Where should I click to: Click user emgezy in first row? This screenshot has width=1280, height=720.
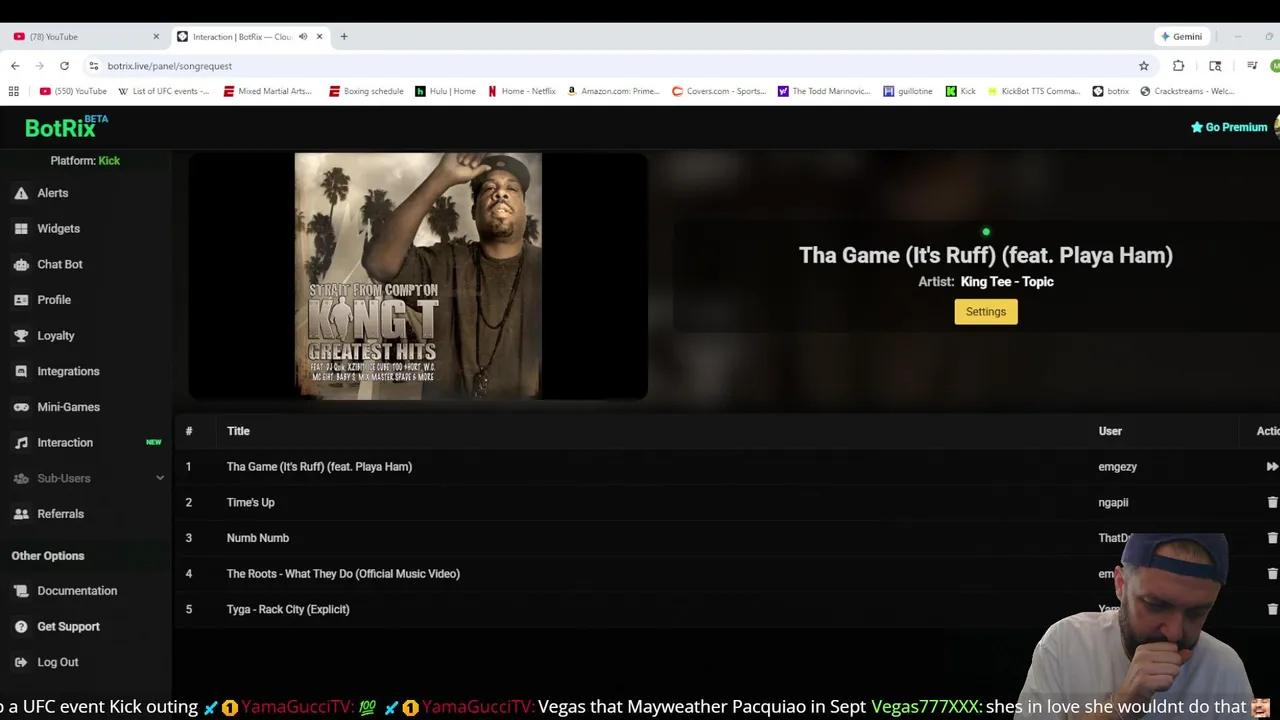tap(1117, 467)
